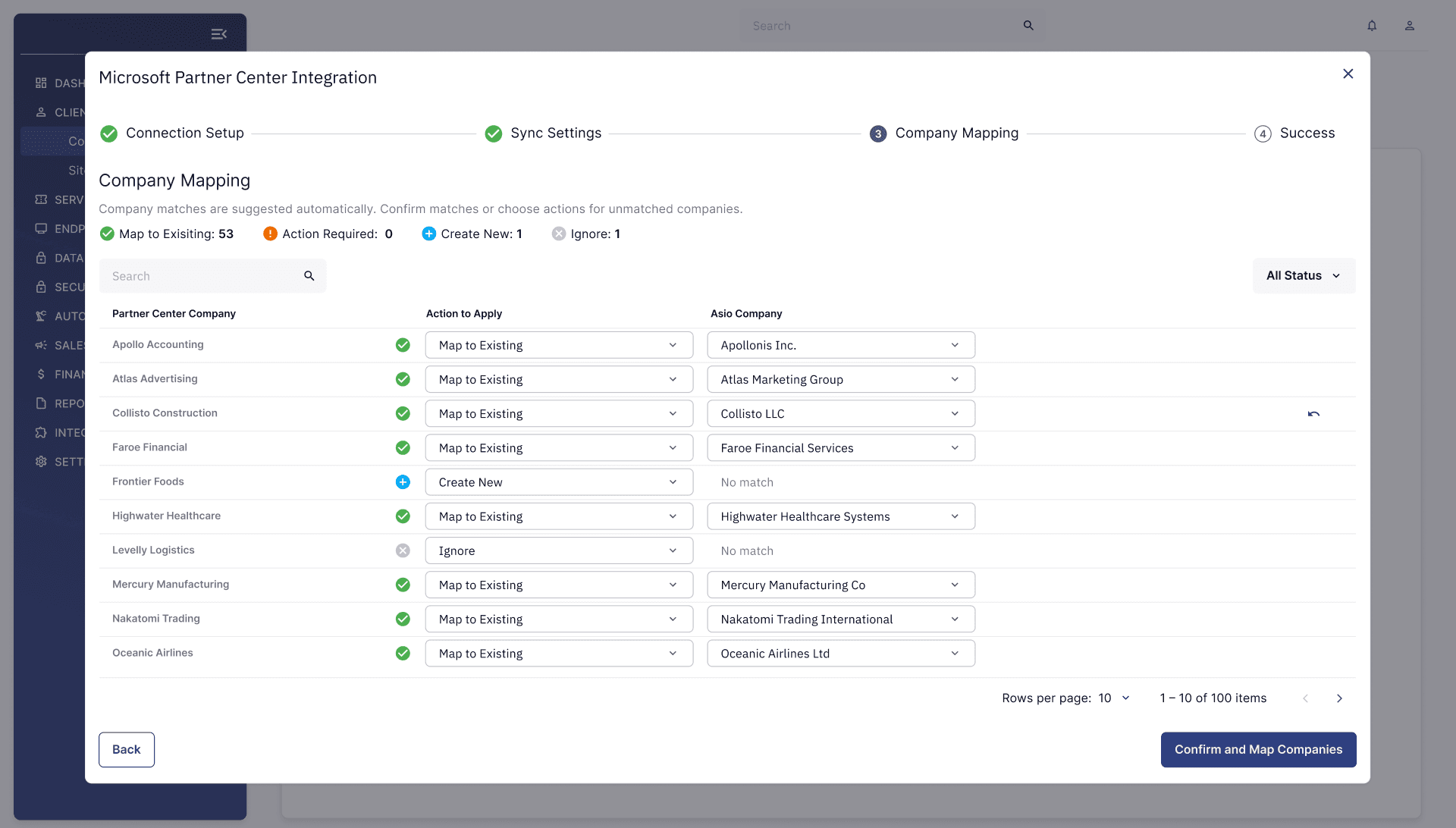This screenshot has width=1456, height=828.
Task: Click the Data protection lock icon
Action: (x=41, y=258)
